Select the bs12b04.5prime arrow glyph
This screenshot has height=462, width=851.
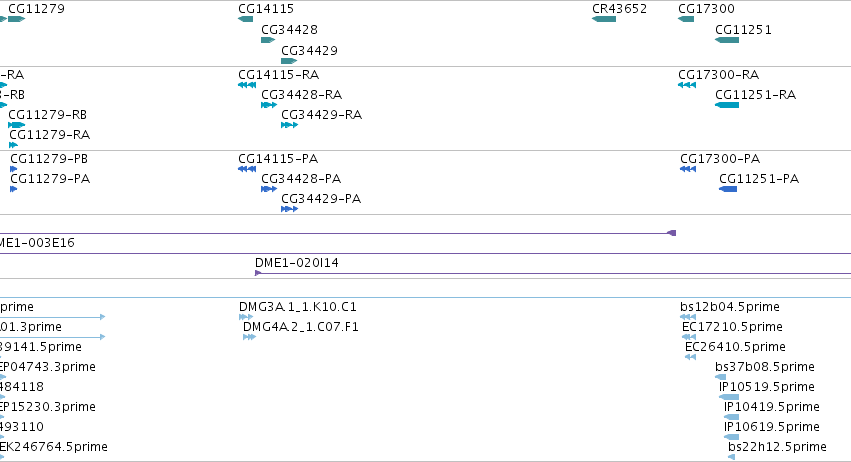[x=688, y=317]
